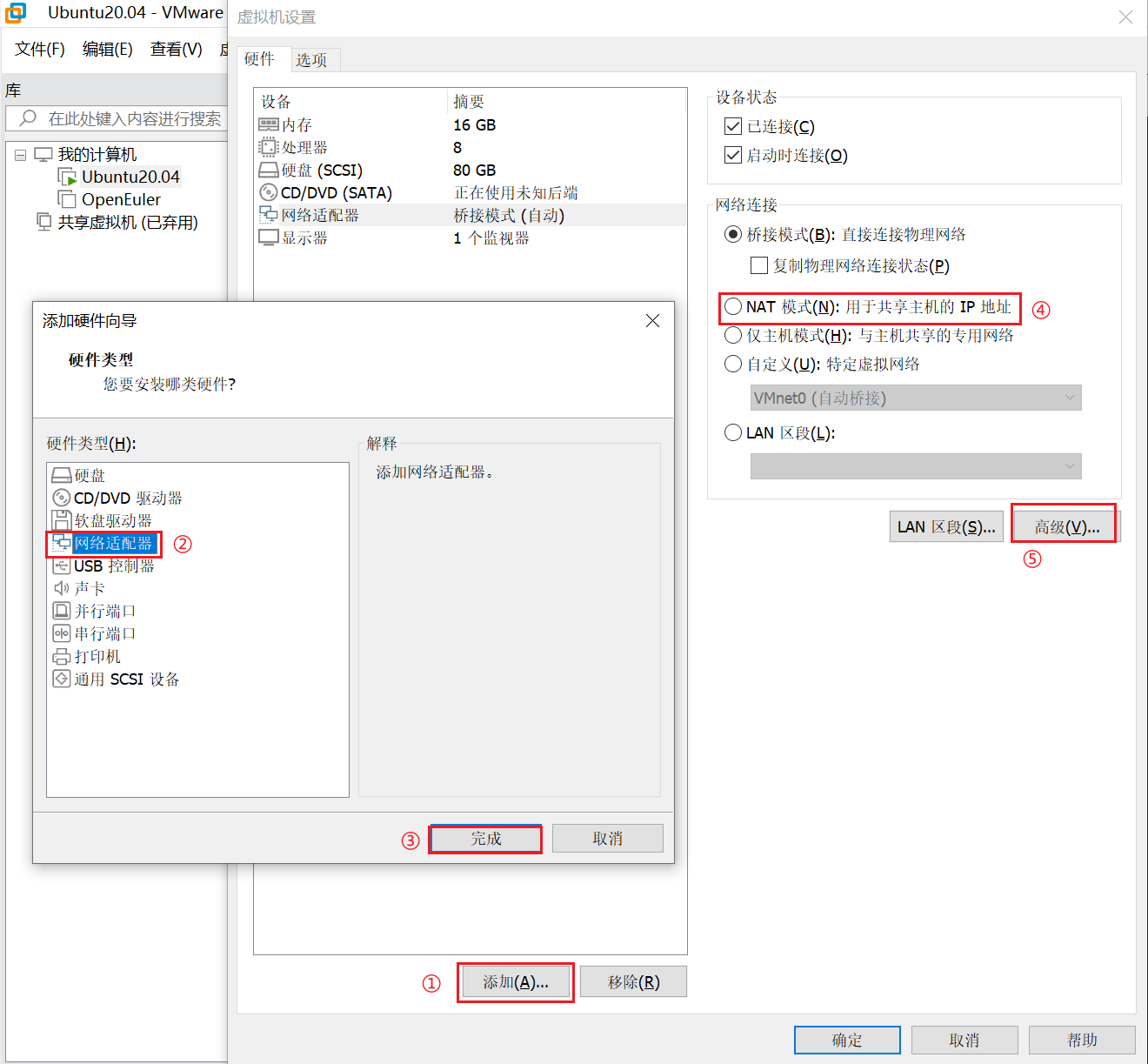Click the memory (内存) device icon
This screenshot has width=1148, height=1064.
click(x=269, y=124)
